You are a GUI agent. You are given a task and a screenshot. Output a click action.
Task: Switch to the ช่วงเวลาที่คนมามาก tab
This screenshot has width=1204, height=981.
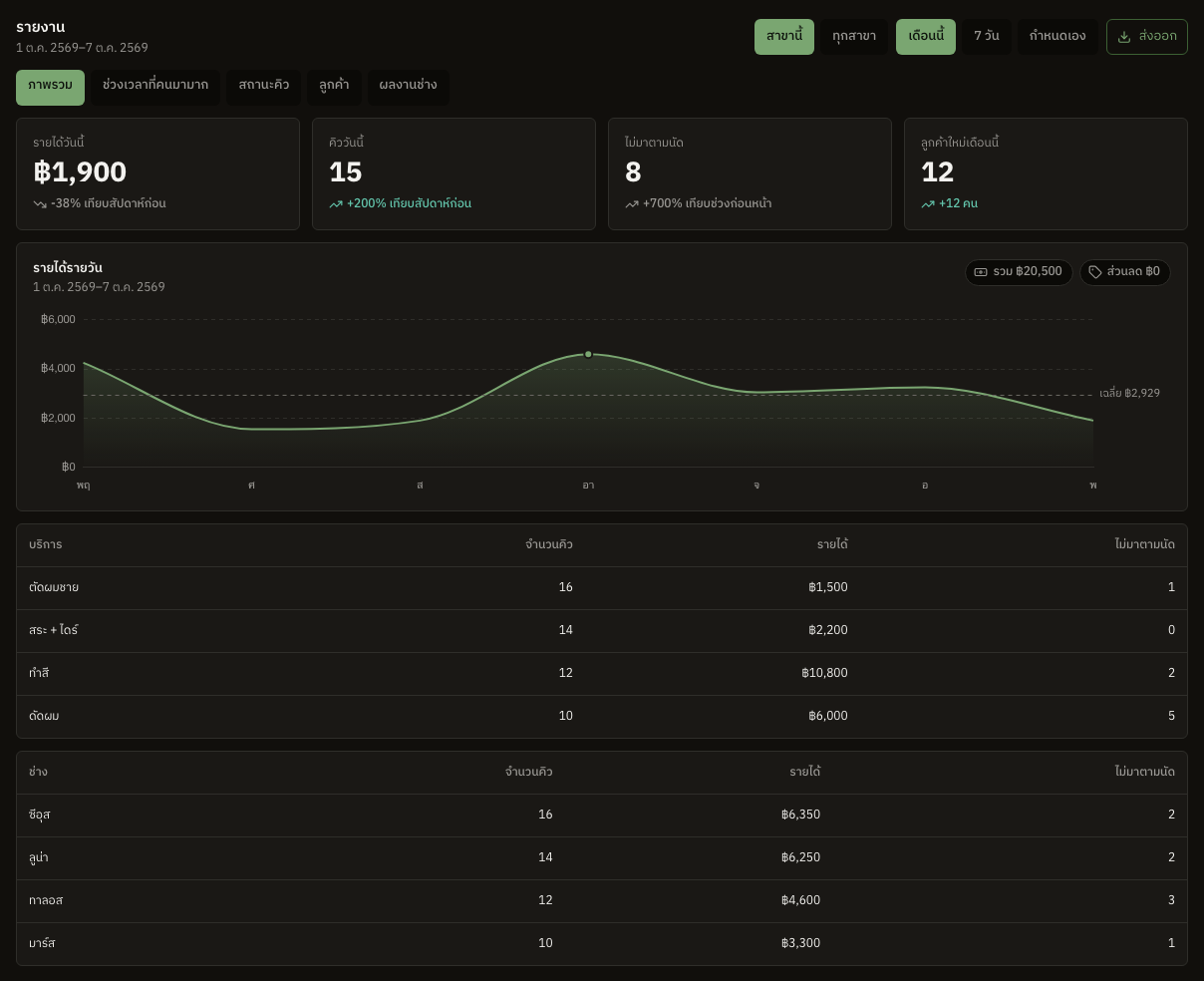[155, 87]
